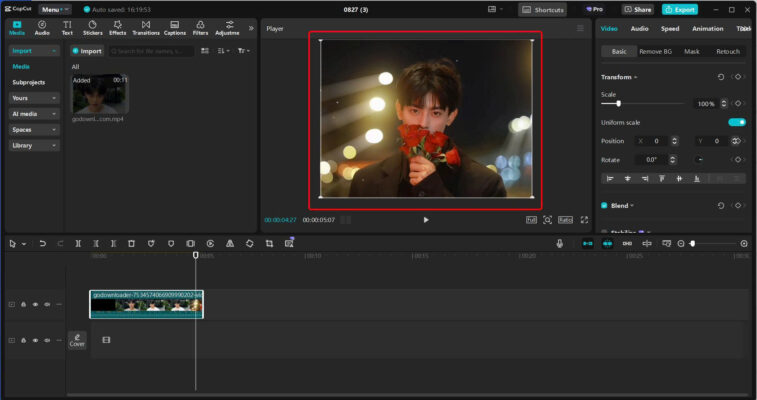Click the Mirror flip icon in the timeline toolbar
The width and height of the screenshot is (757, 400).
pyautogui.click(x=230, y=244)
